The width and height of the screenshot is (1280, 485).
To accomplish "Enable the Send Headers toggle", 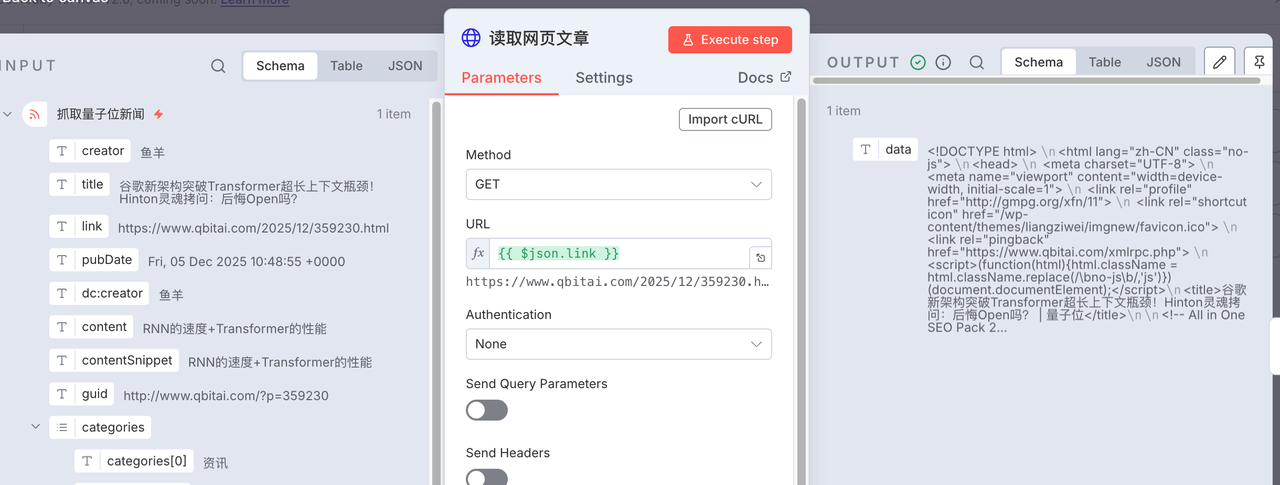I will coord(487,477).
